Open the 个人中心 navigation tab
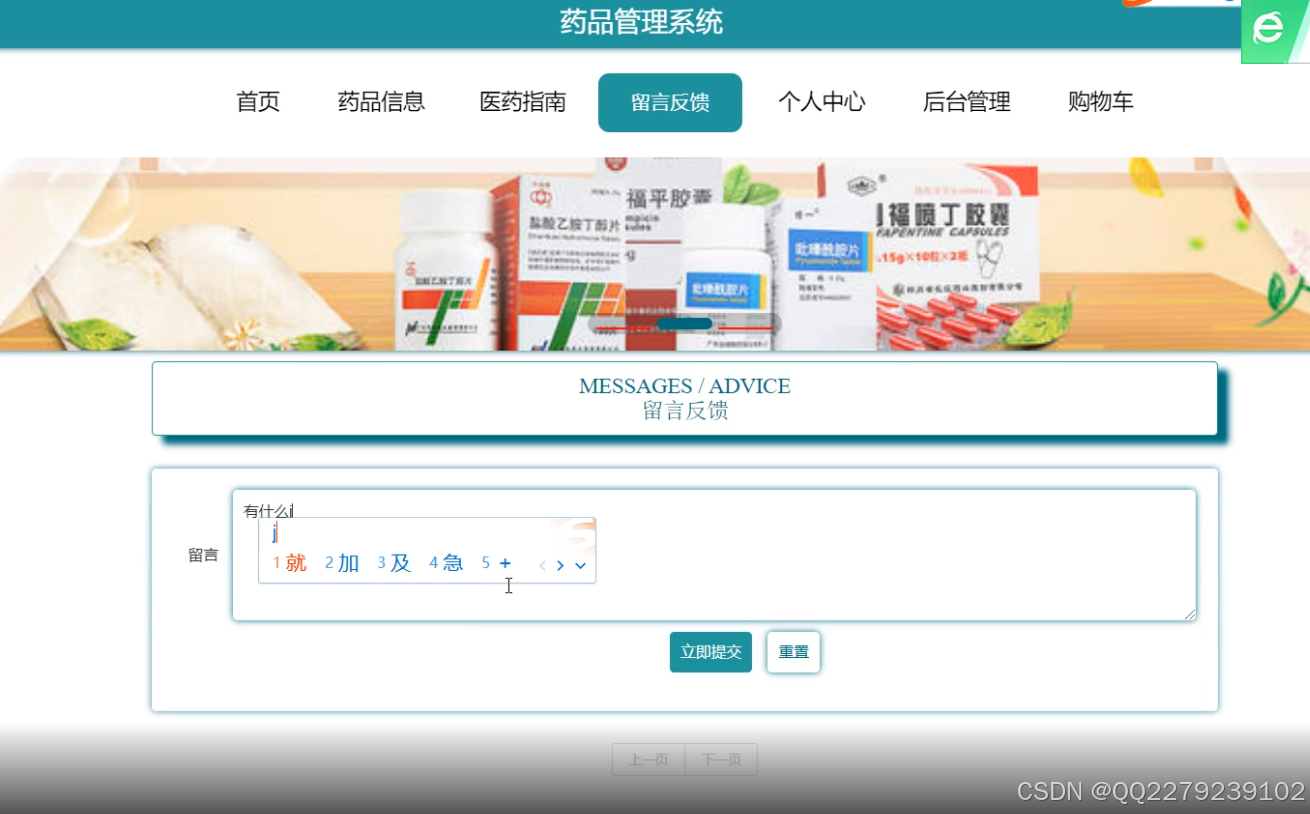This screenshot has height=814, width=1310. point(822,101)
